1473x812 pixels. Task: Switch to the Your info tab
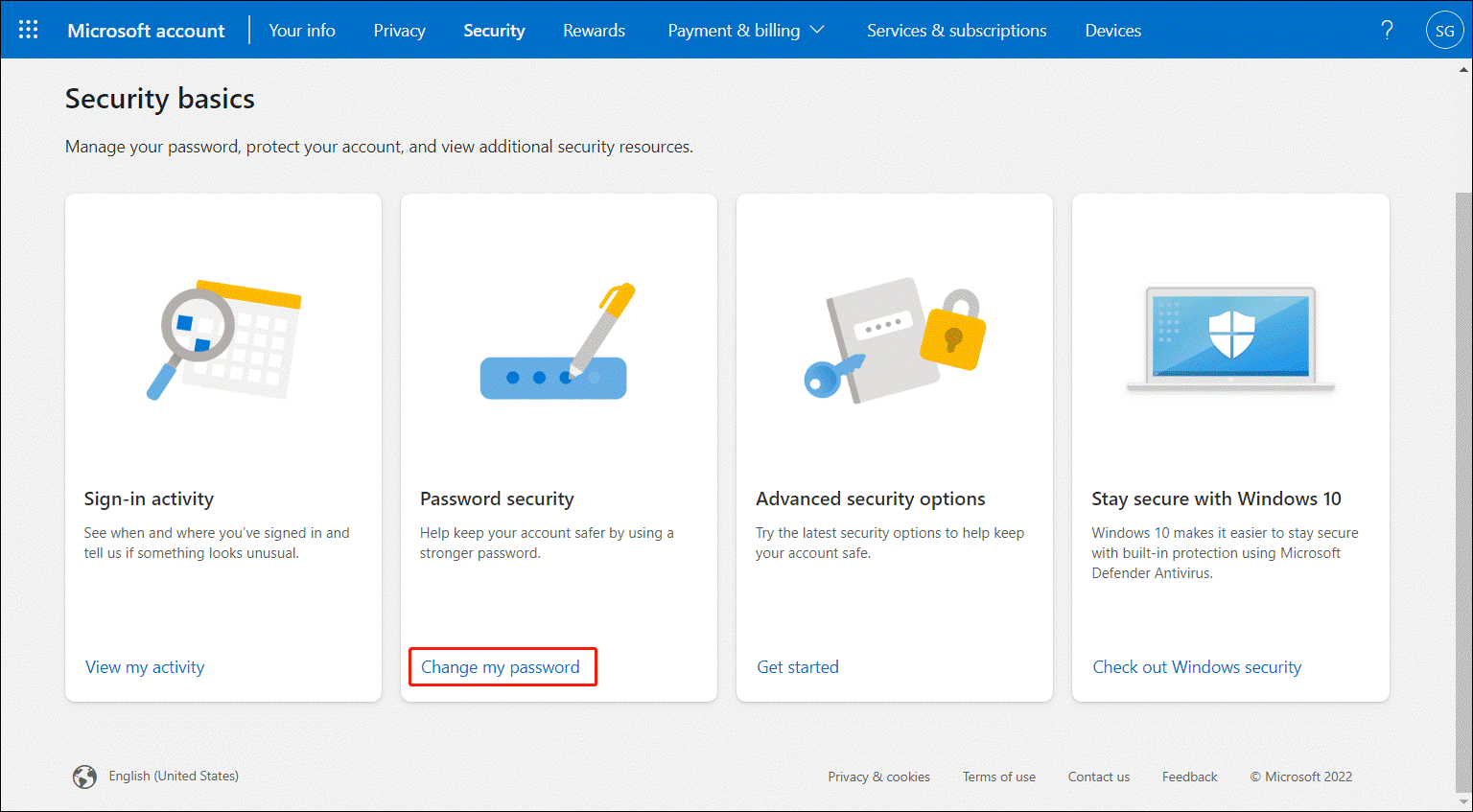[301, 30]
